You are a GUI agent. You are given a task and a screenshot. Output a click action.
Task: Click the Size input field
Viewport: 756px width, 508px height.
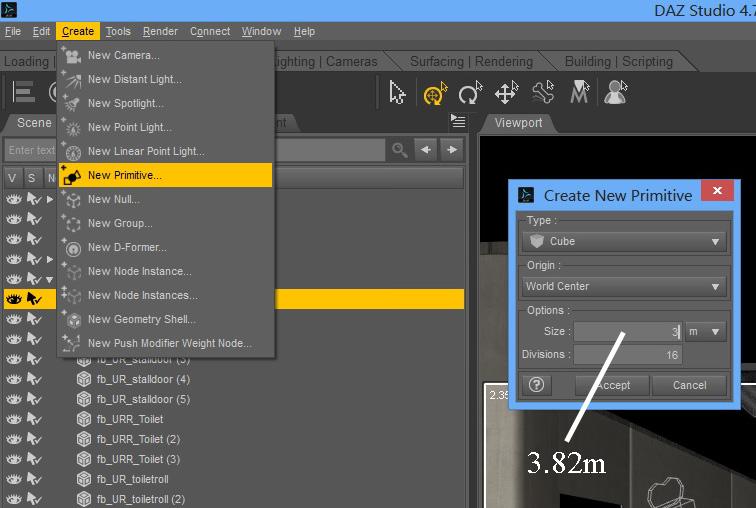[628, 332]
